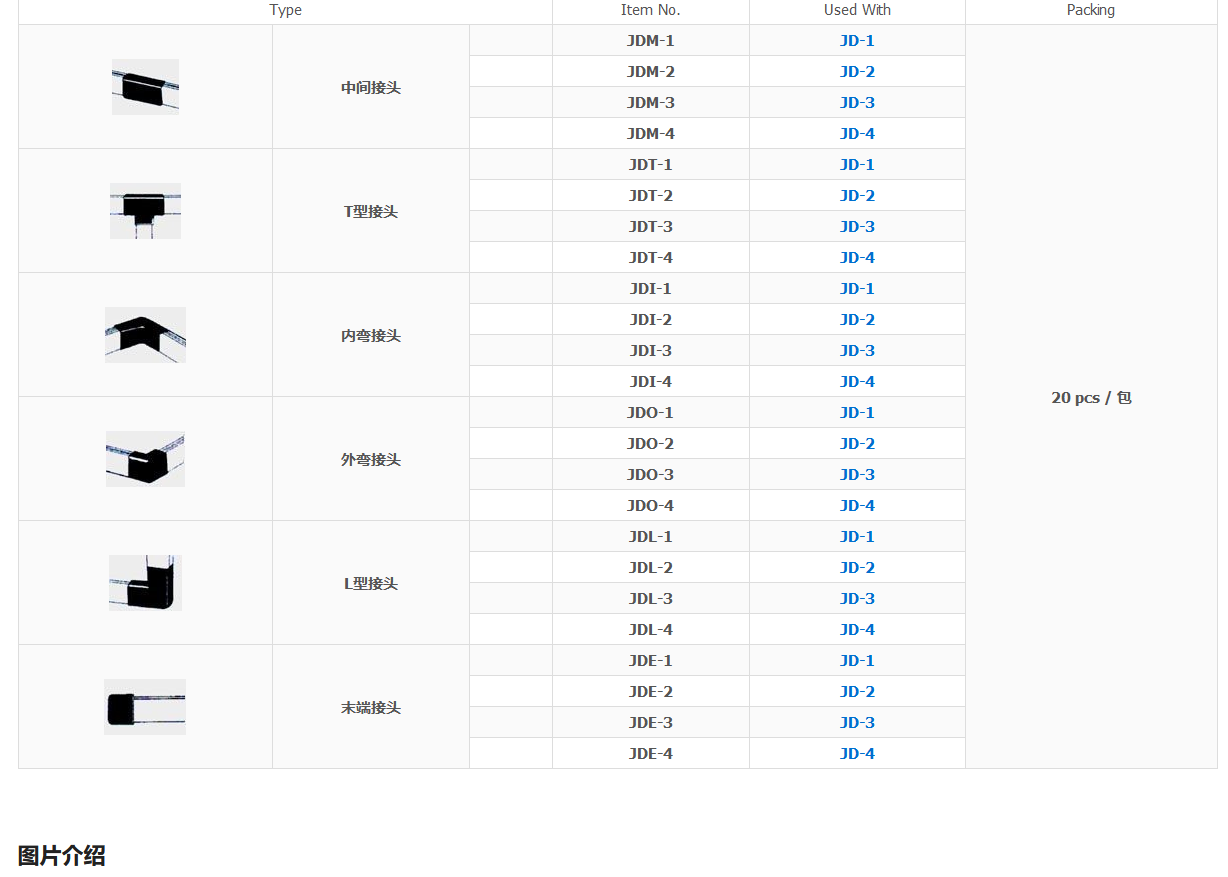
Task: Click the middle connector (中间接头) product image
Action: point(145,87)
